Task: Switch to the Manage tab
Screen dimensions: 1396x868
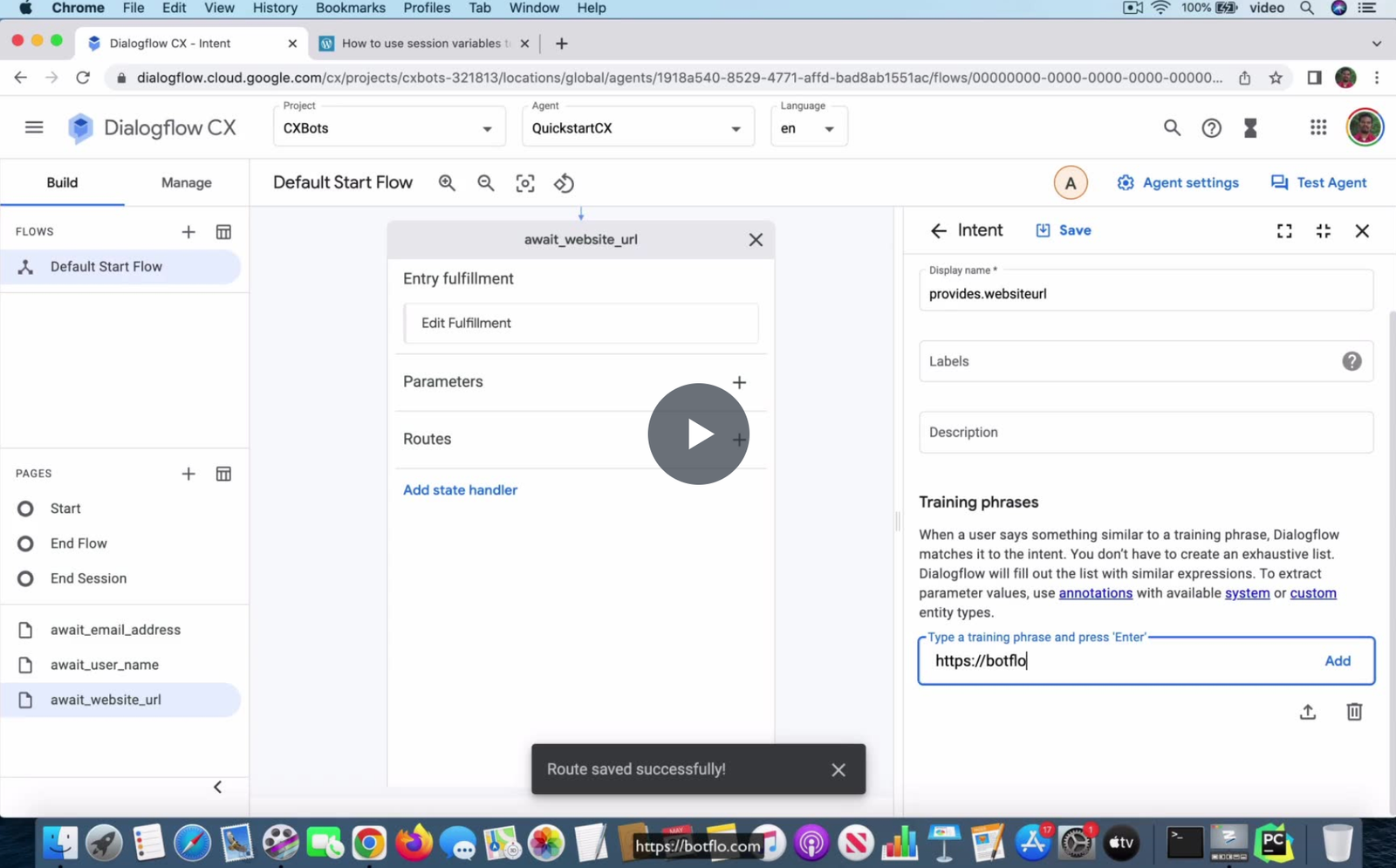Action: coord(187,182)
